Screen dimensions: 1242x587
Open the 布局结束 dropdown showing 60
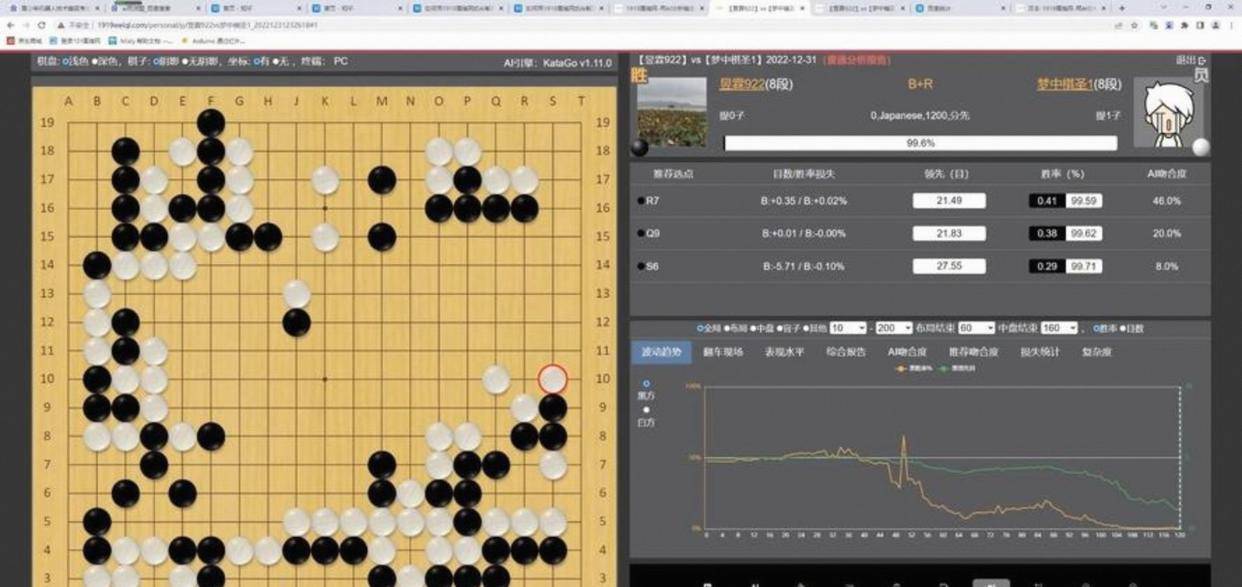pyautogui.click(x=976, y=328)
